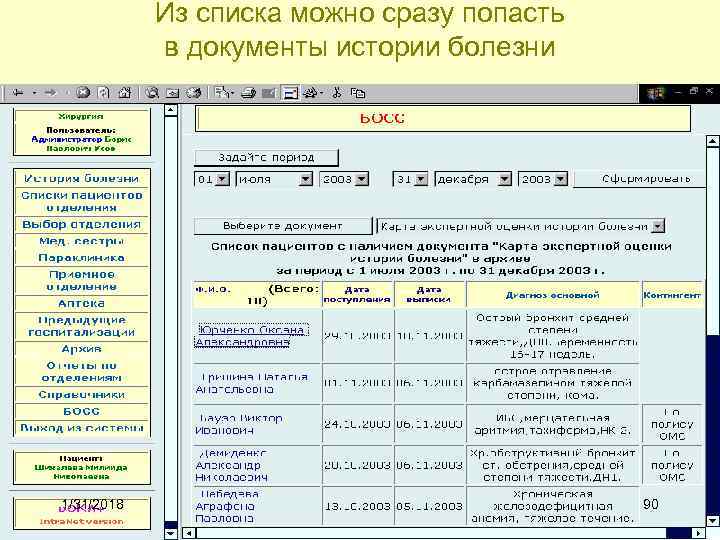Click the patient list scroll-up arrow

pyautogui.click(x=712, y=141)
